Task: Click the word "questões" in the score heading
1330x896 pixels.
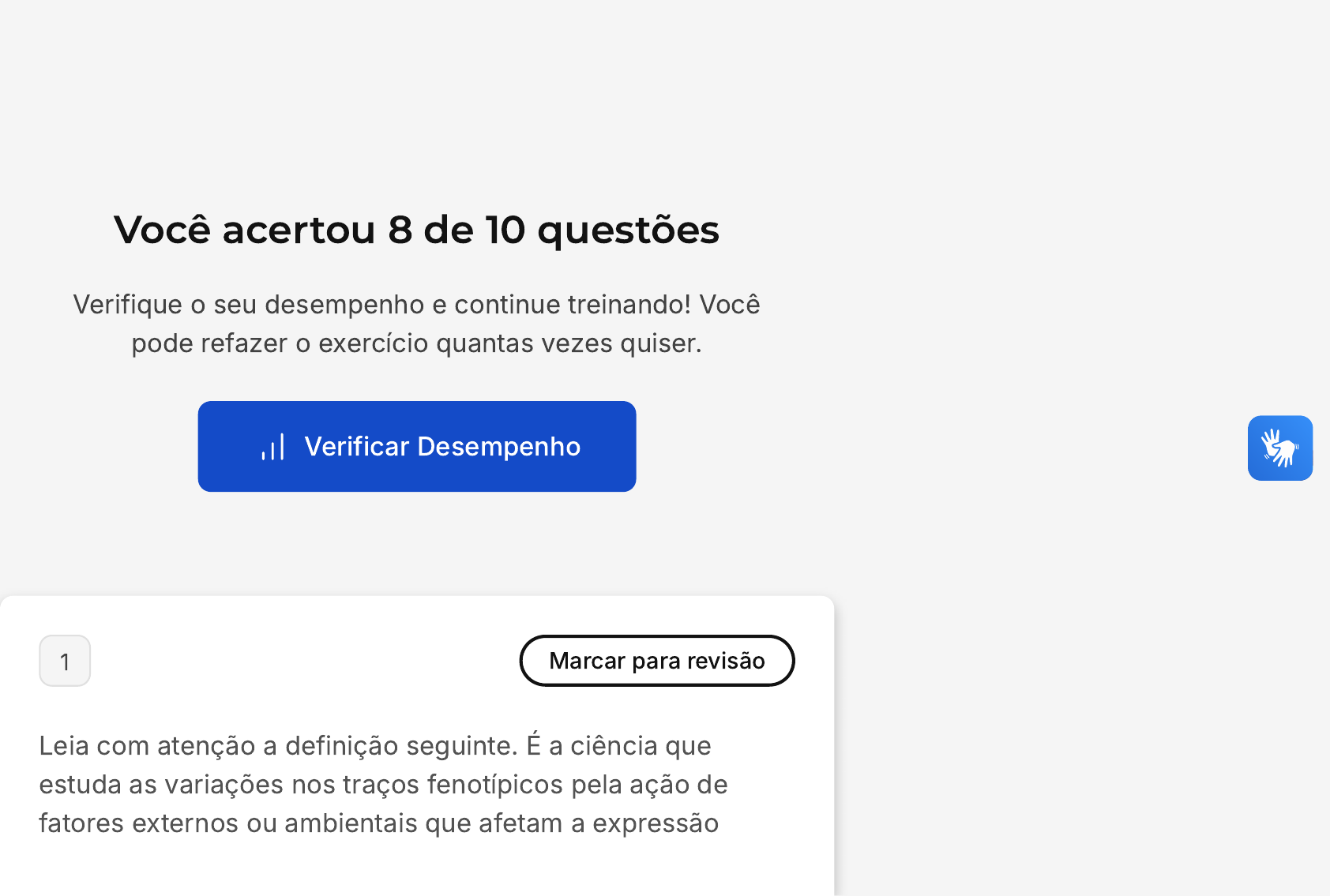Action: tap(628, 231)
